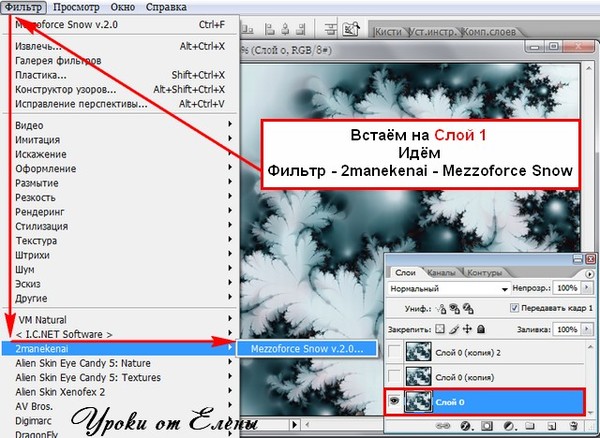Open the Просмотр menu
600x438 pixels.
point(76,7)
